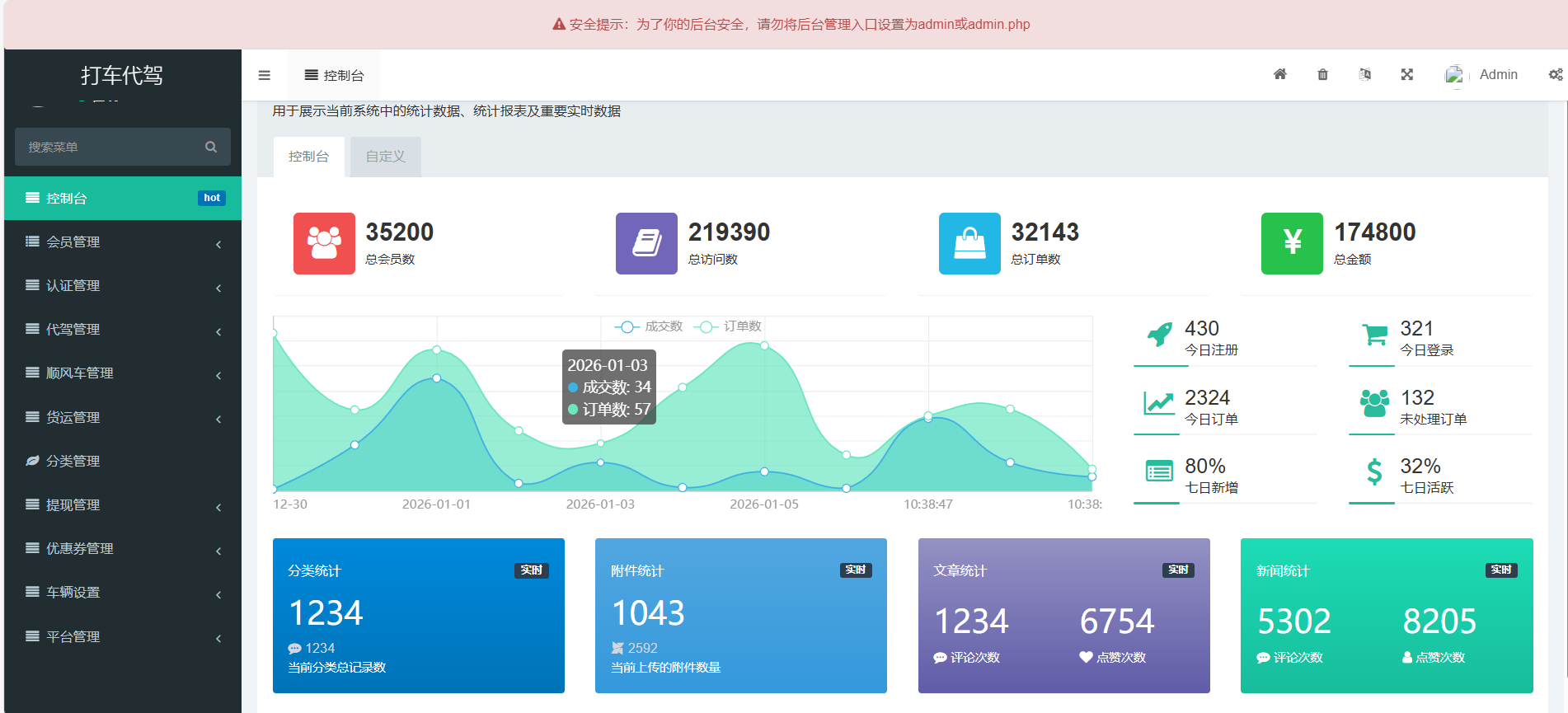This screenshot has width=1568, height=713.
Task: Click the trash clear-cache icon
Action: coord(1322,74)
